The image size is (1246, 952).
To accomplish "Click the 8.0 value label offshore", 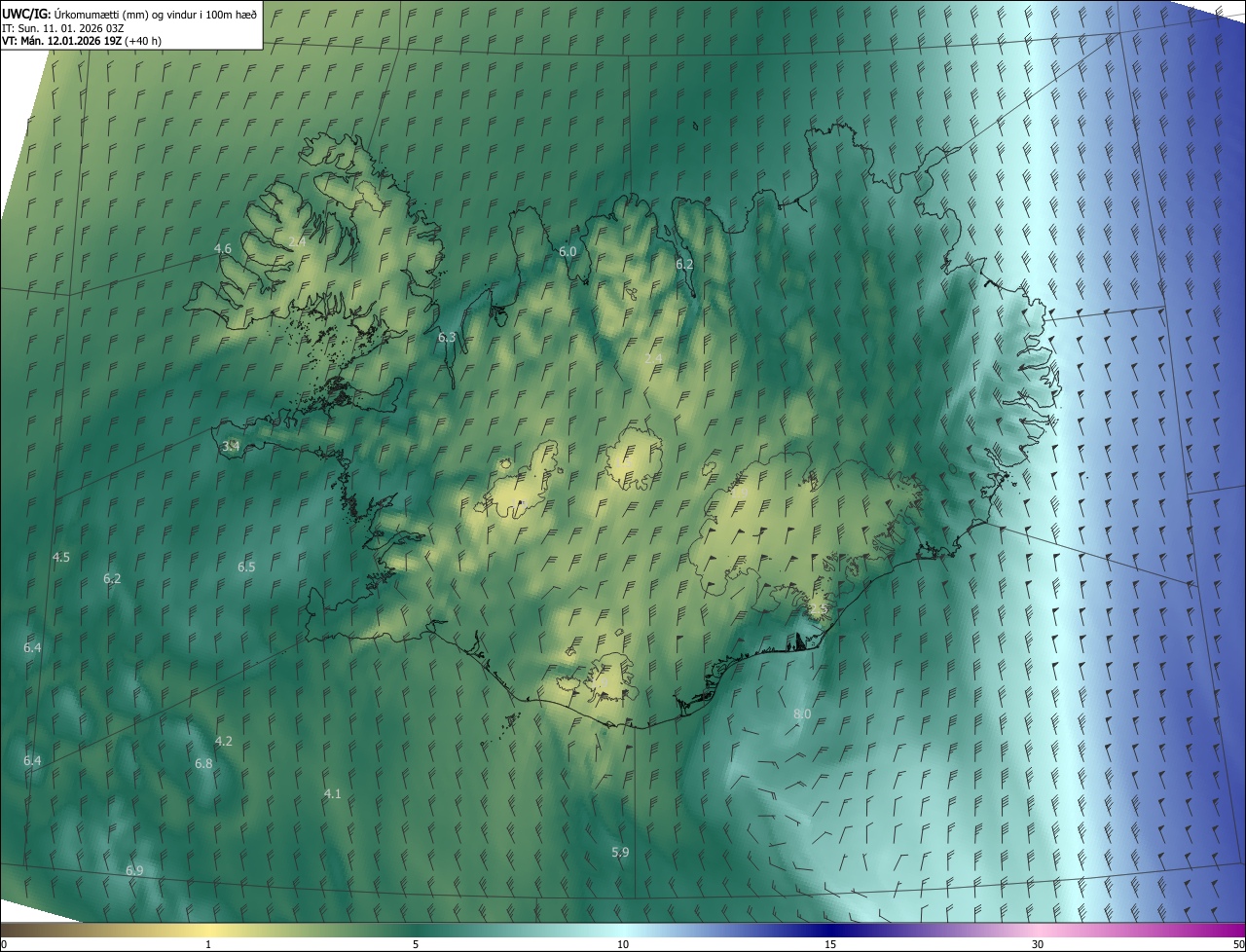I will coord(802,714).
